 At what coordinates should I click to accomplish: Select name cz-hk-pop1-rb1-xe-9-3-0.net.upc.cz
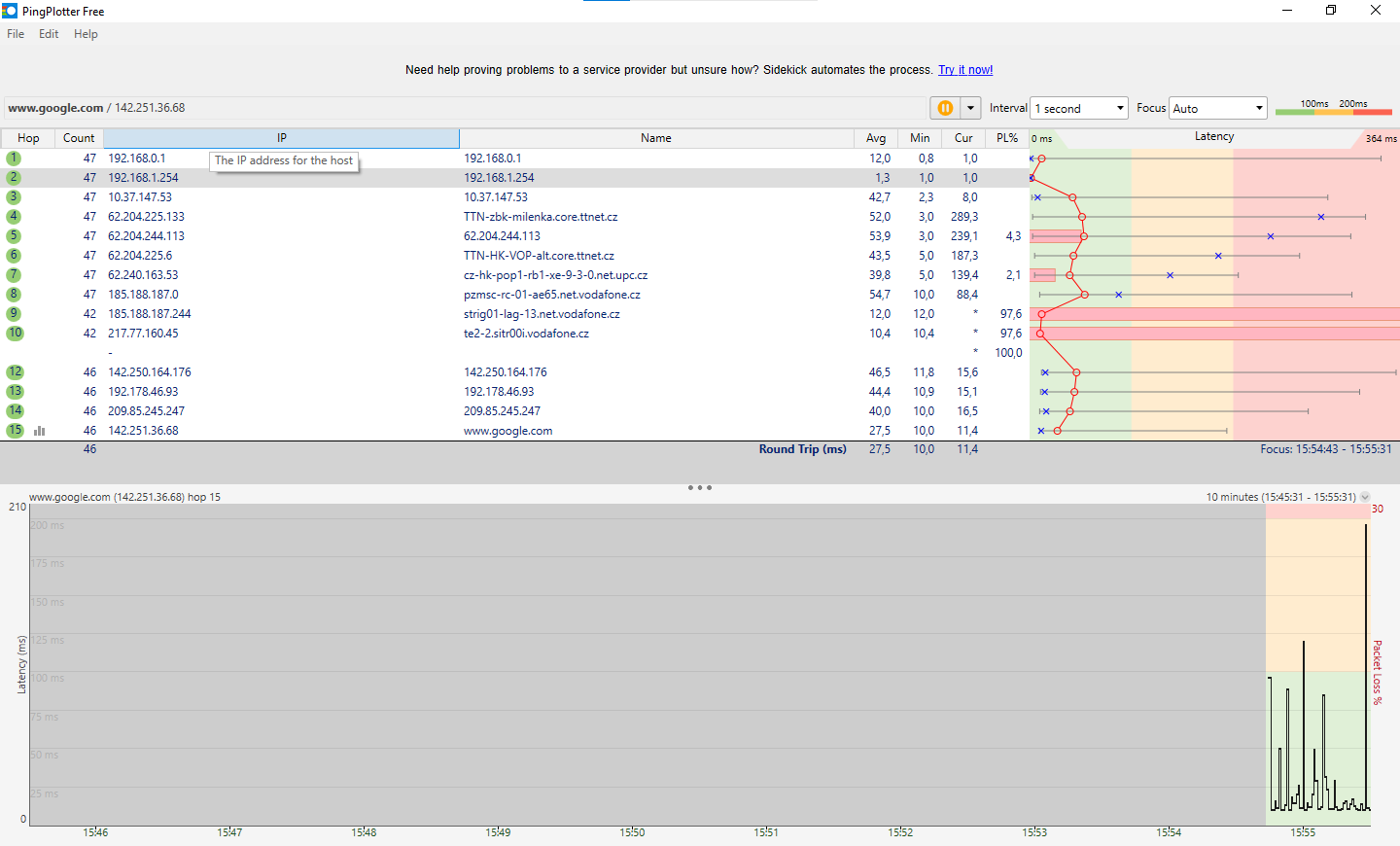click(555, 275)
